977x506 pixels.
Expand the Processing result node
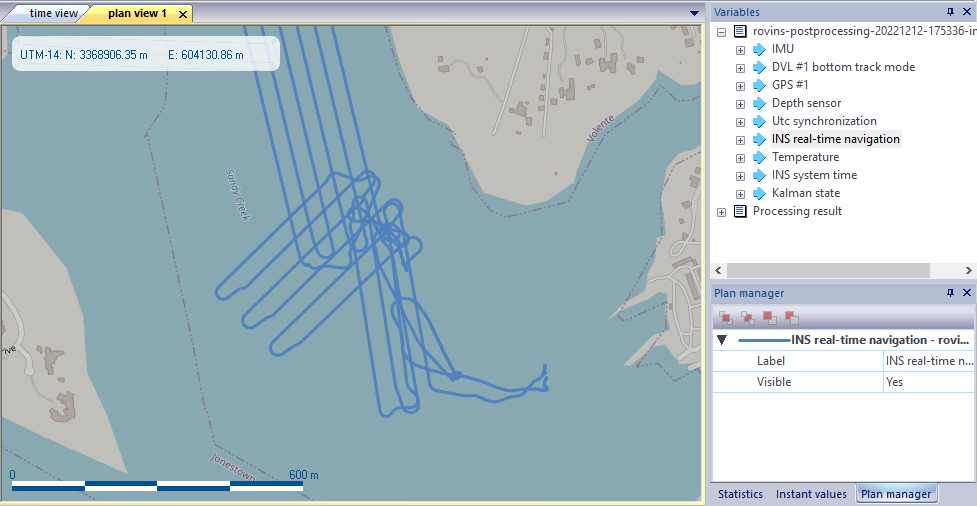721,211
